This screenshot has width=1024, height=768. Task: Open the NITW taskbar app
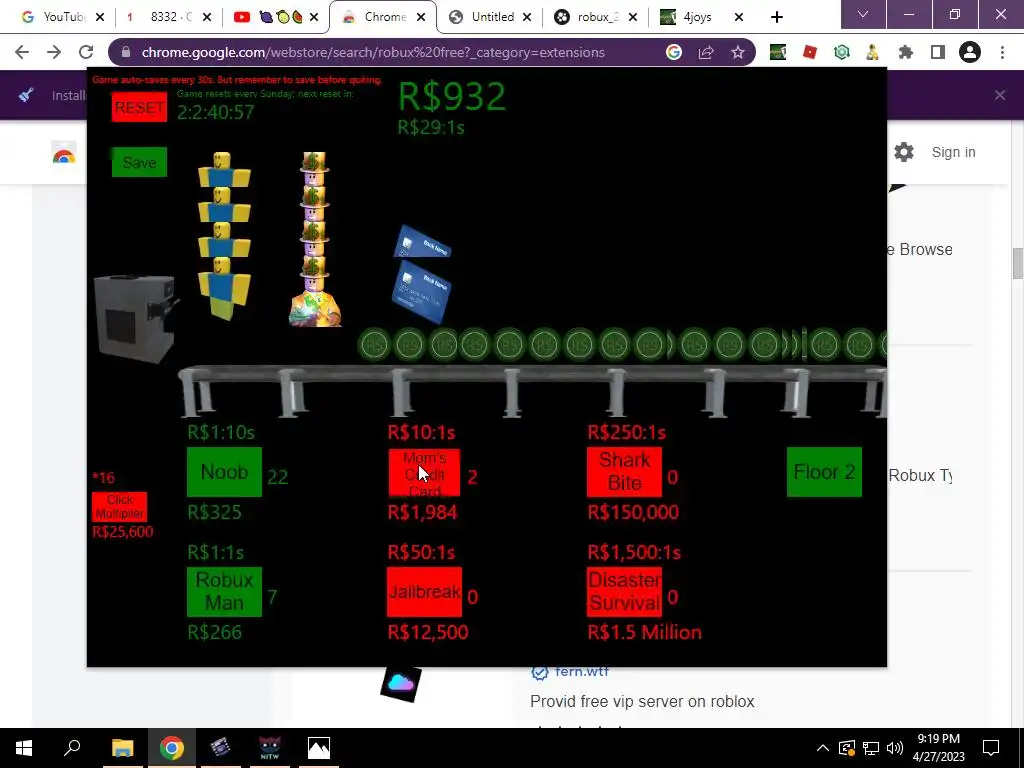[x=270, y=748]
